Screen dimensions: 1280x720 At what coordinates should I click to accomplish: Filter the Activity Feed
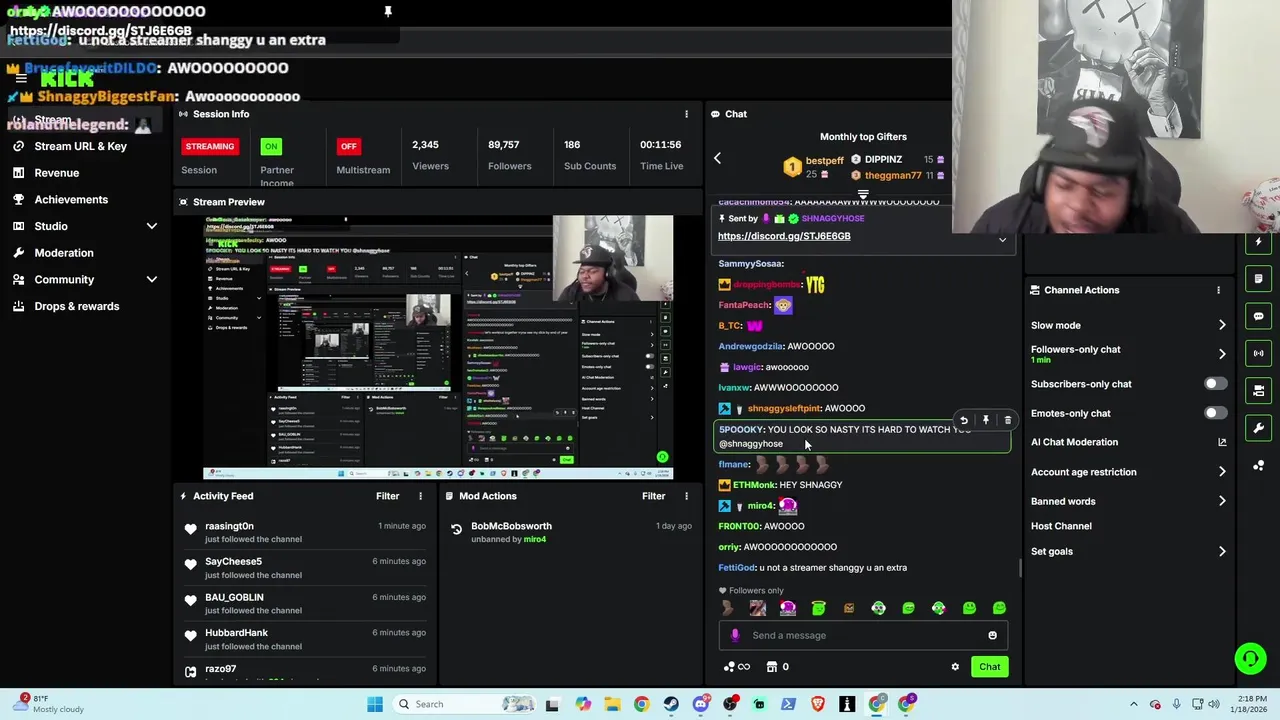click(x=387, y=496)
